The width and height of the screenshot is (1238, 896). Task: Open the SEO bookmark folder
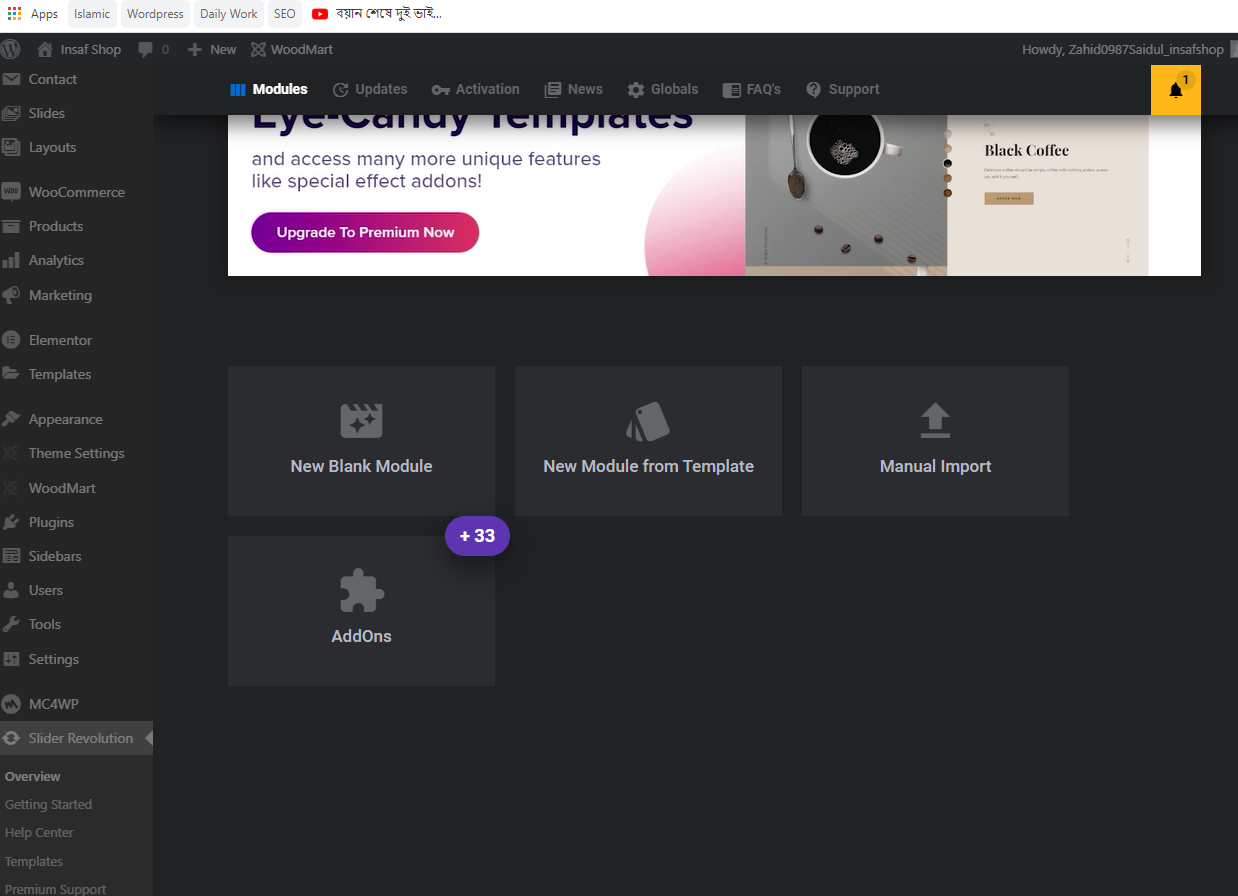click(285, 14)
